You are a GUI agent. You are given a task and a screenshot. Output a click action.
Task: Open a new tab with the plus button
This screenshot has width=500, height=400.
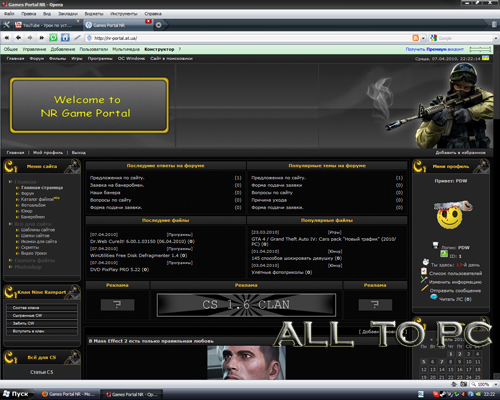159,25
